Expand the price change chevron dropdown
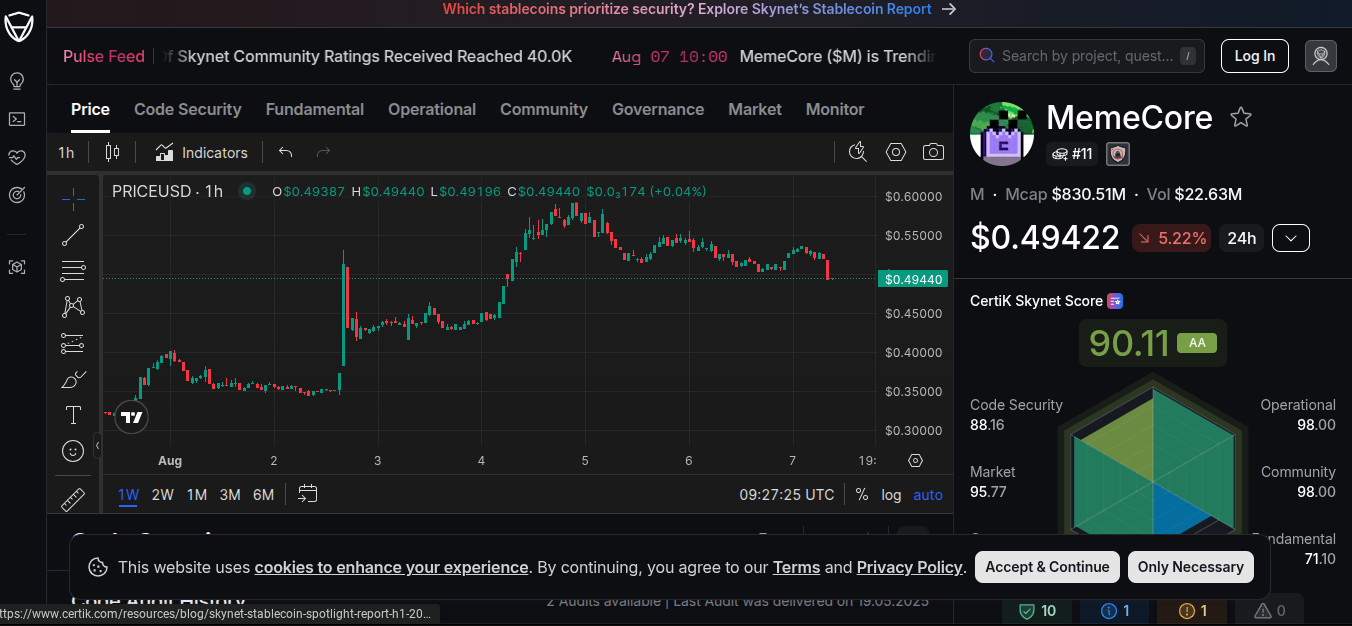Image resolution: width=1352 pixels, height=626 pixels. pyautogui.click(x=1291, y=238)
